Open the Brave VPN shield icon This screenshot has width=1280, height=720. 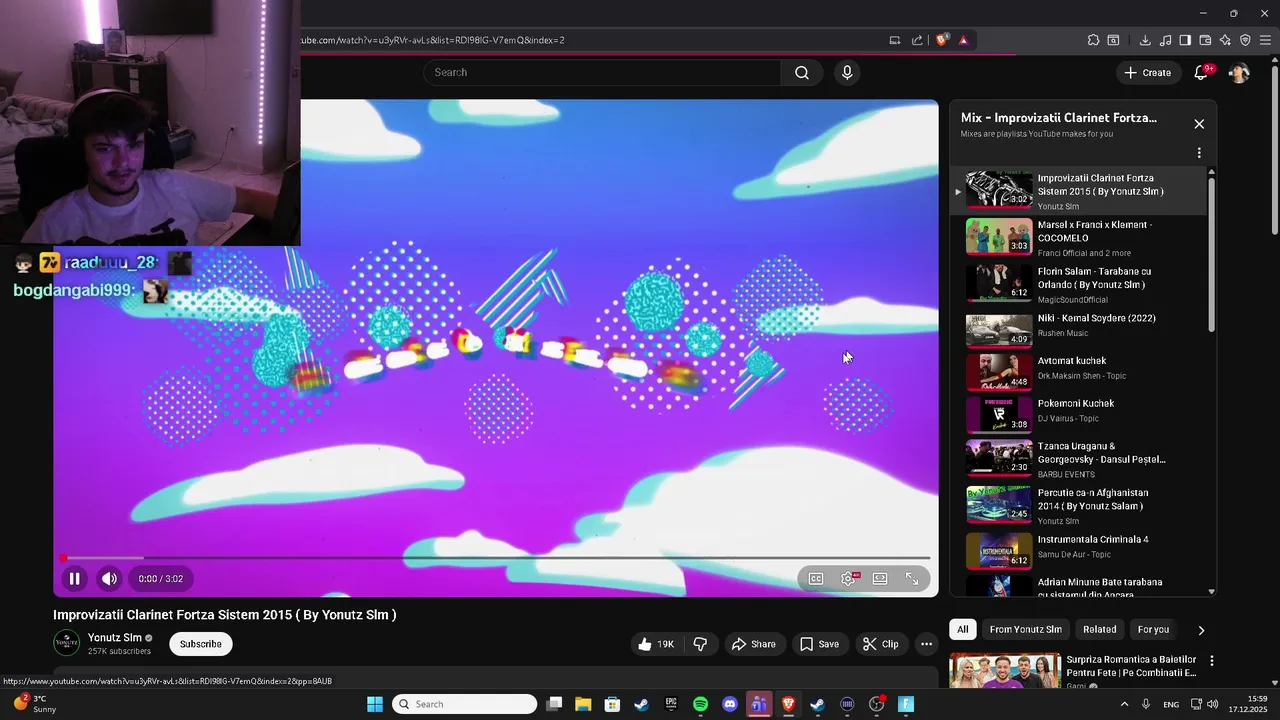[1245, 40]
